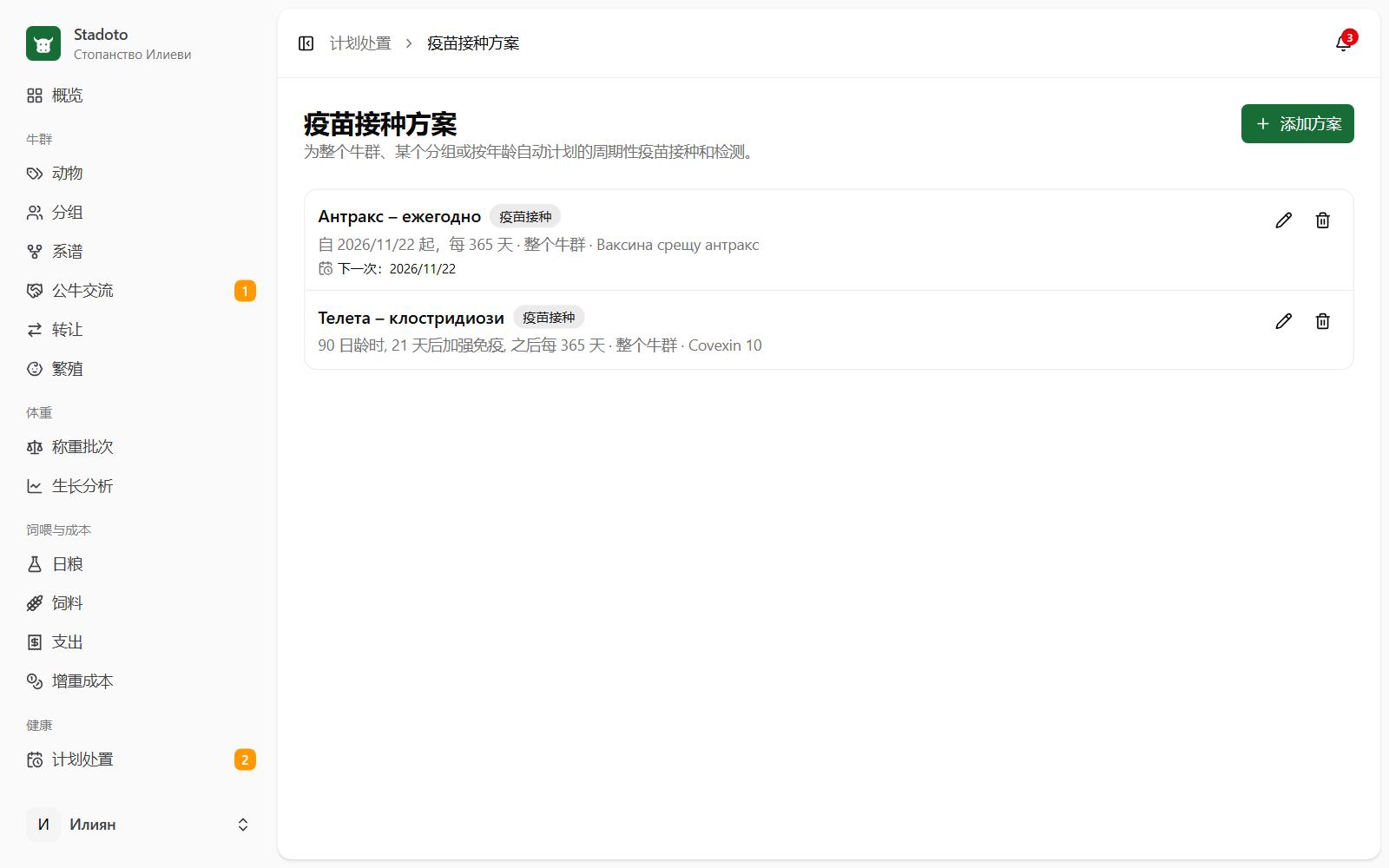Image resolution: width=1389 pixels, height=868 pixels.
Task: Click the Стопанство Илиеви farm name
Action: point(132,55)
